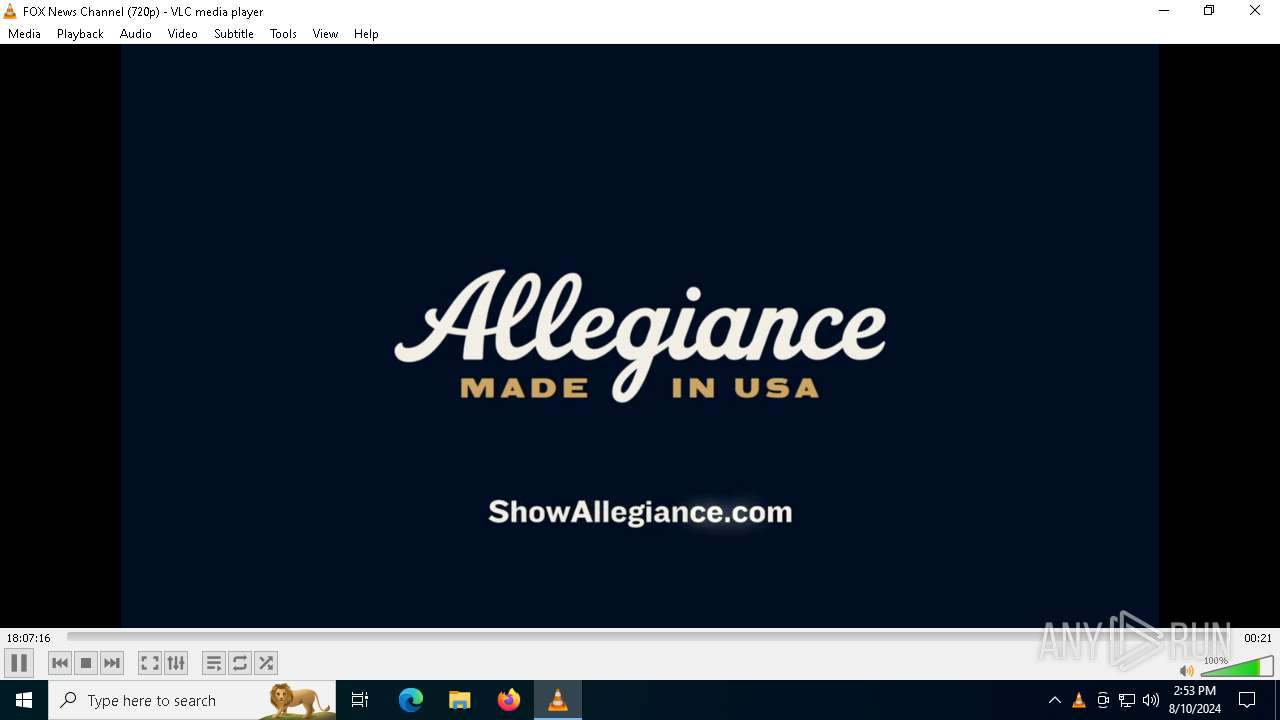Open the Audio menu

tap(136, 34)
